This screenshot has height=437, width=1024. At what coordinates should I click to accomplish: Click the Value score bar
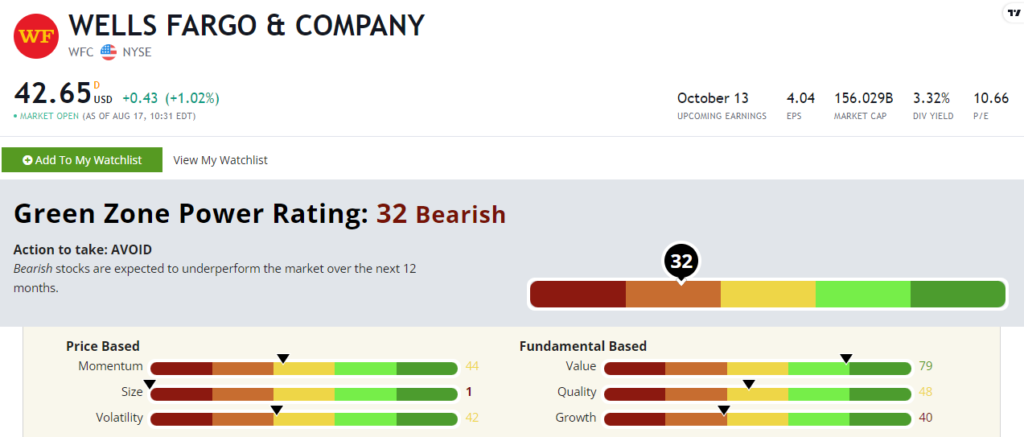(757, 368)
